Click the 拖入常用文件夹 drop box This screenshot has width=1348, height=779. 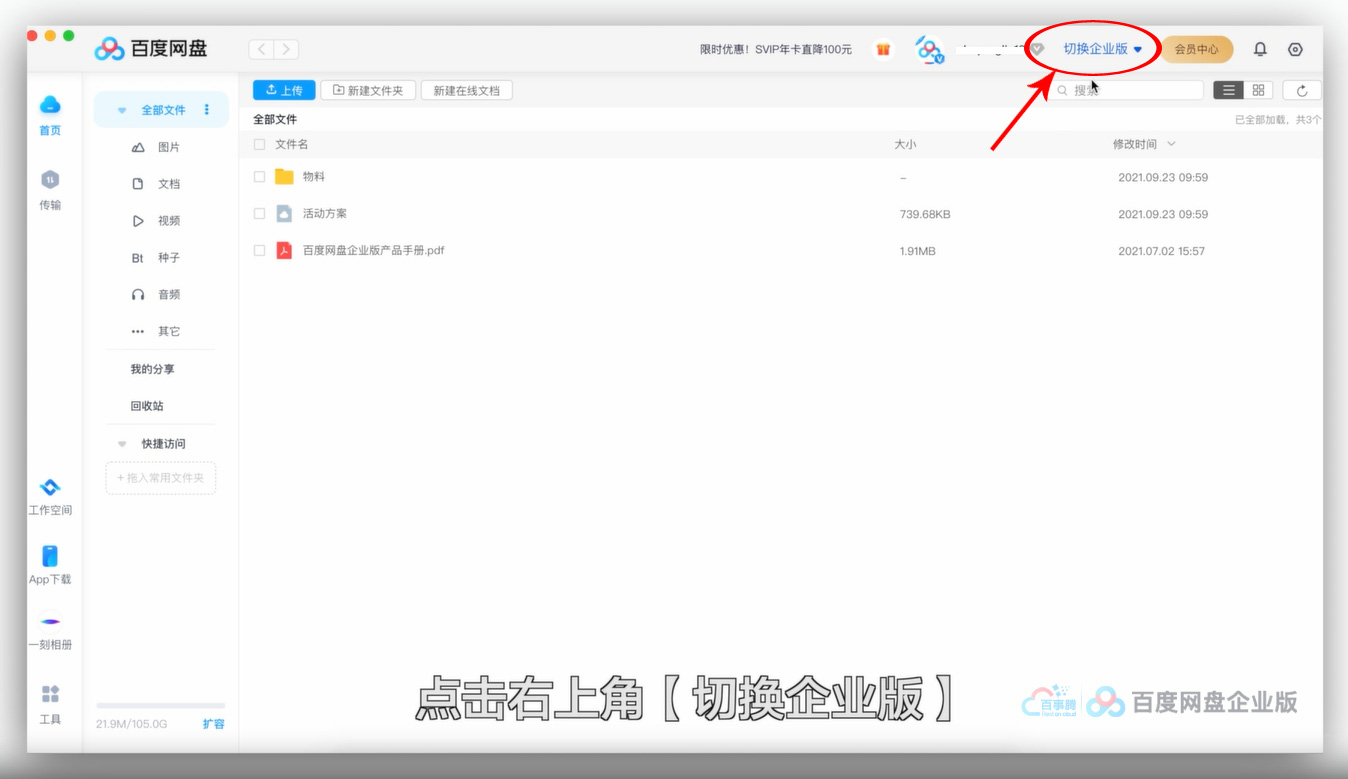coord(161,478)
